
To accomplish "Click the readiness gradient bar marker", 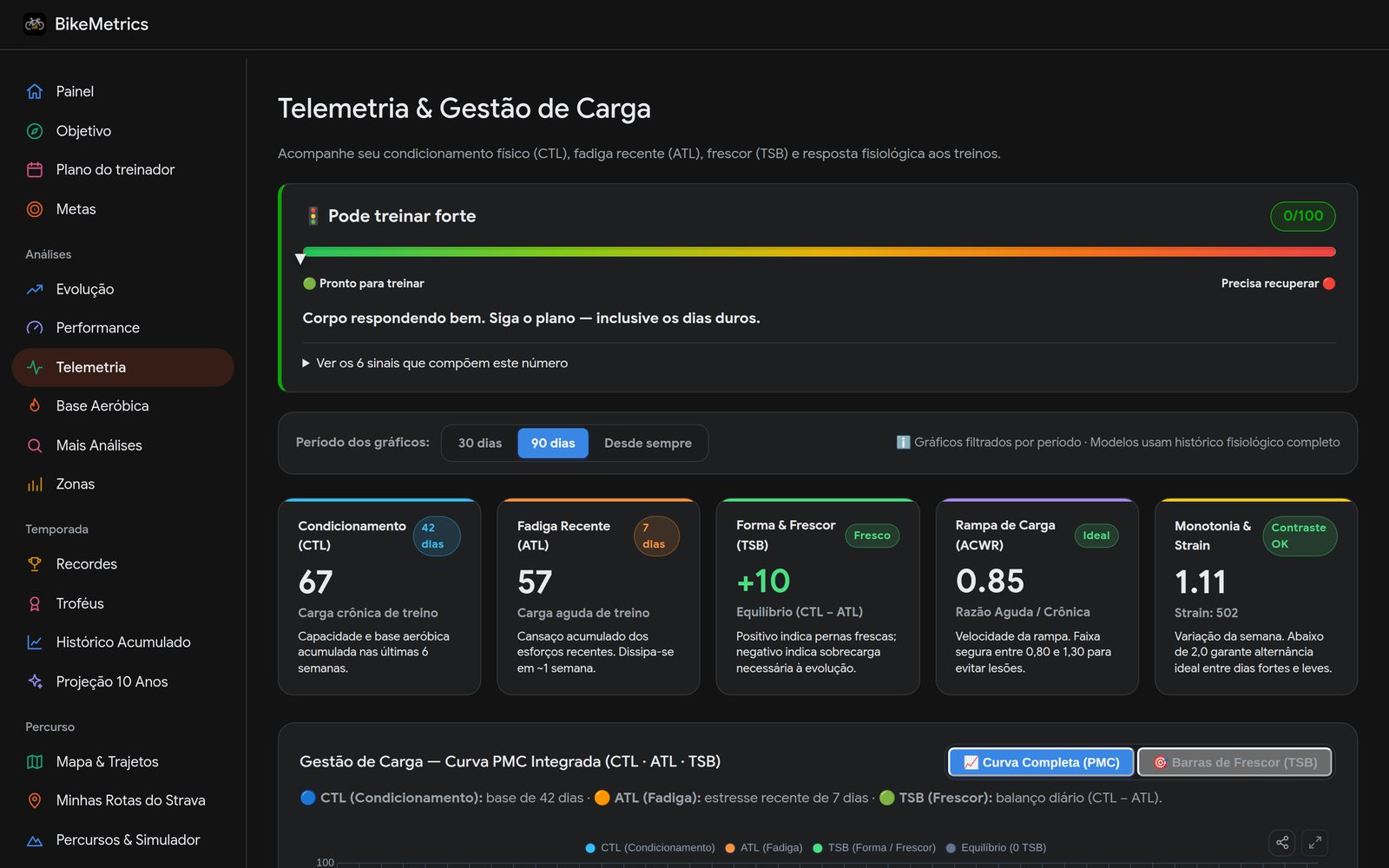I will (300, 258).
